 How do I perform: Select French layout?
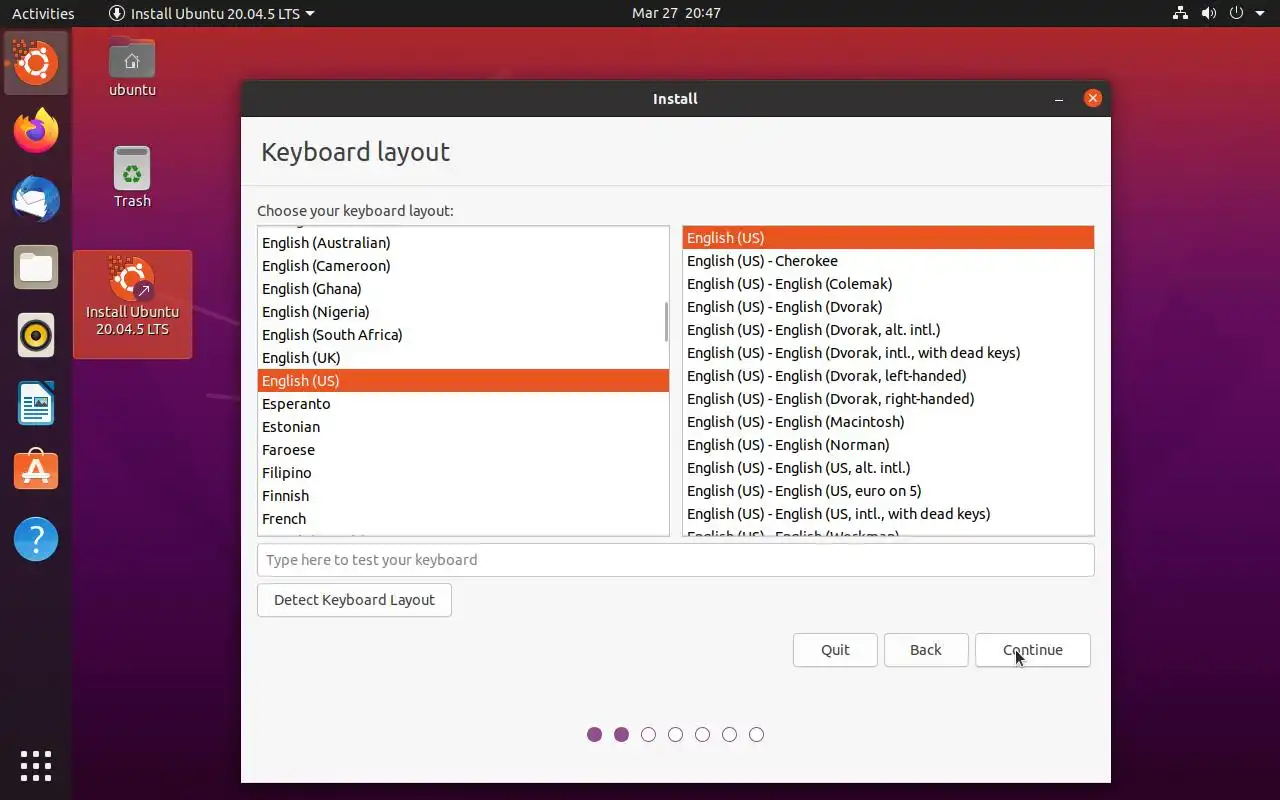[x=463, y=519]
